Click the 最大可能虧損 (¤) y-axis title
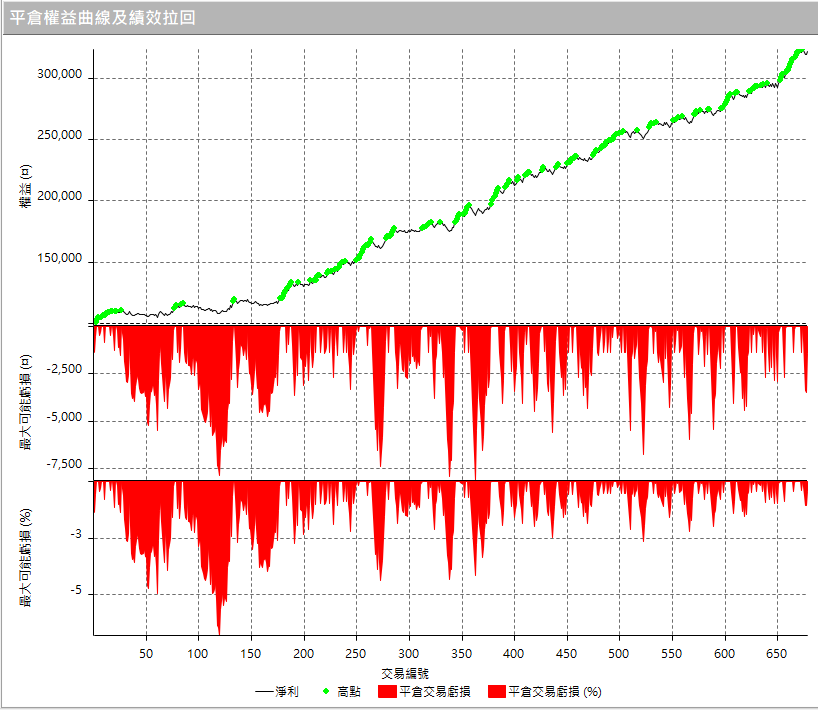The height and width of the screenshot is (710, 818). [x=25, y=402]
